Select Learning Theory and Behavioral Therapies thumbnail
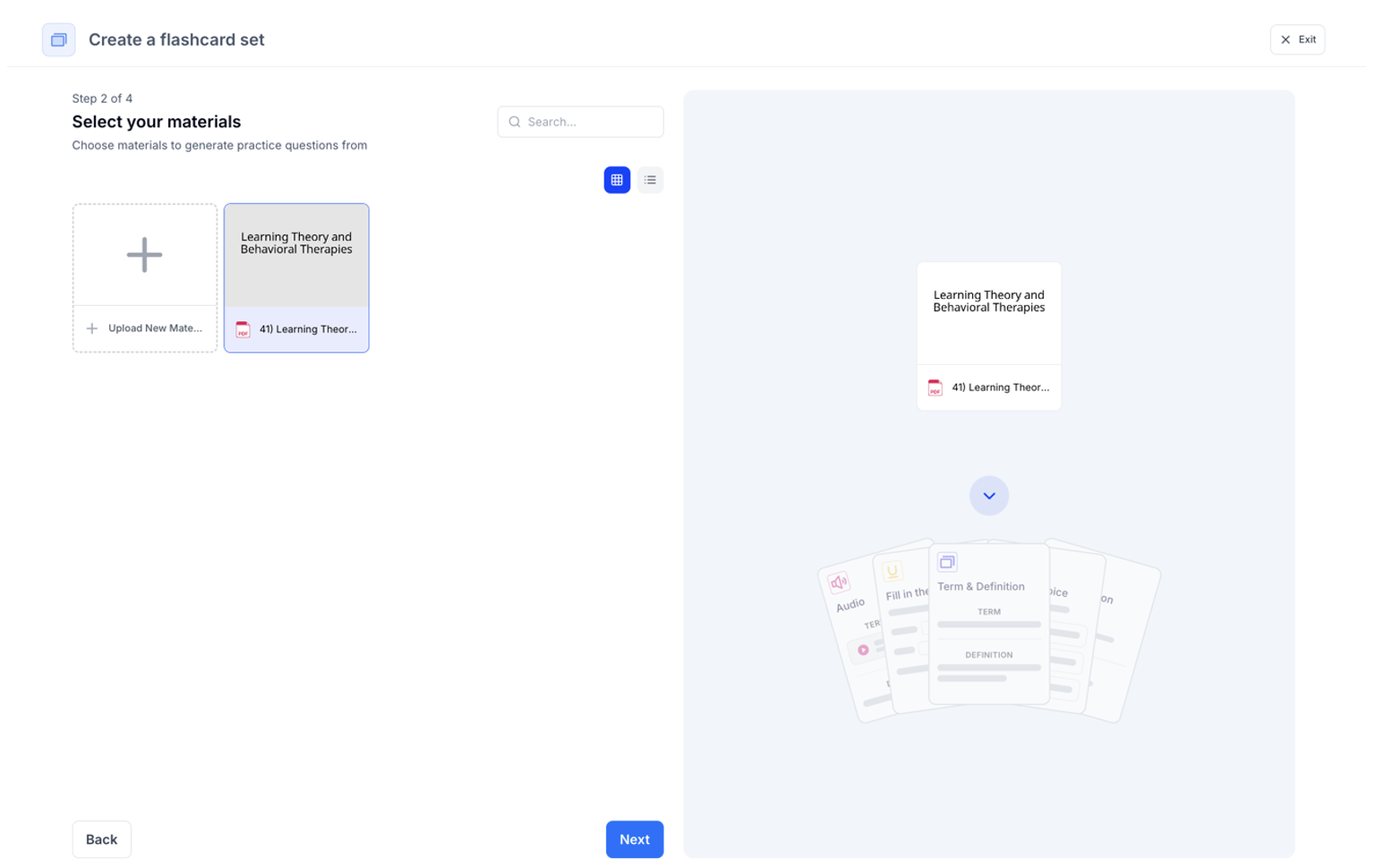The image size is (1375, 868). point(296,255)
